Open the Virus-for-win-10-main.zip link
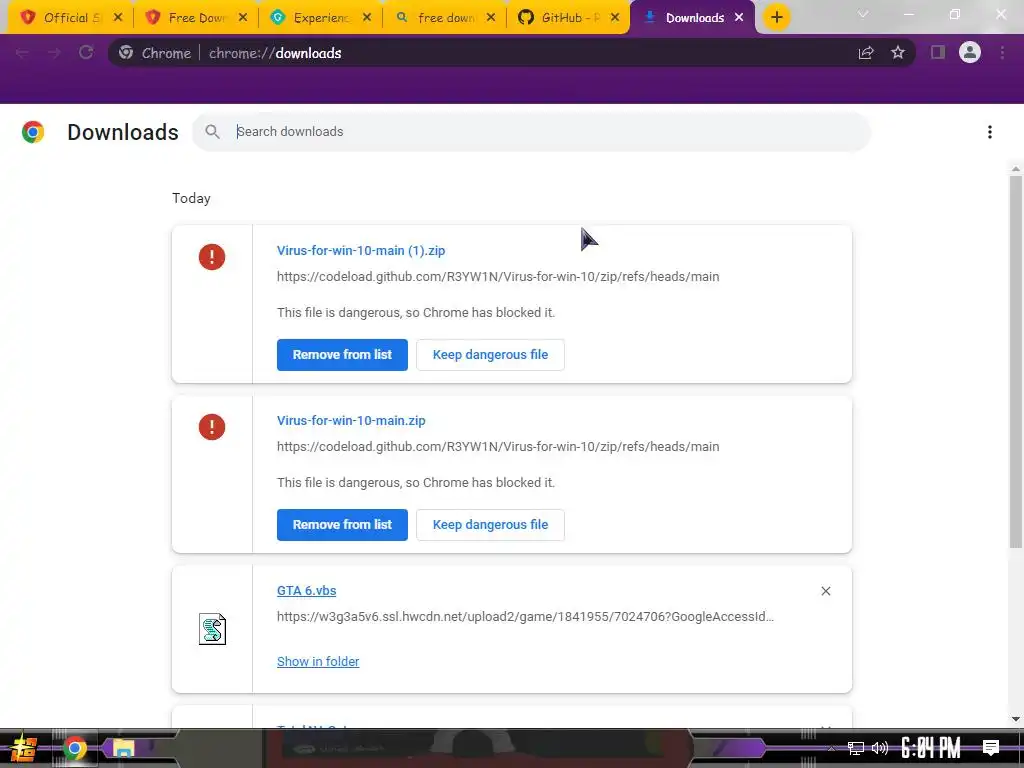This screenshot has width=1024, height=768. click(x=351, y=421)
